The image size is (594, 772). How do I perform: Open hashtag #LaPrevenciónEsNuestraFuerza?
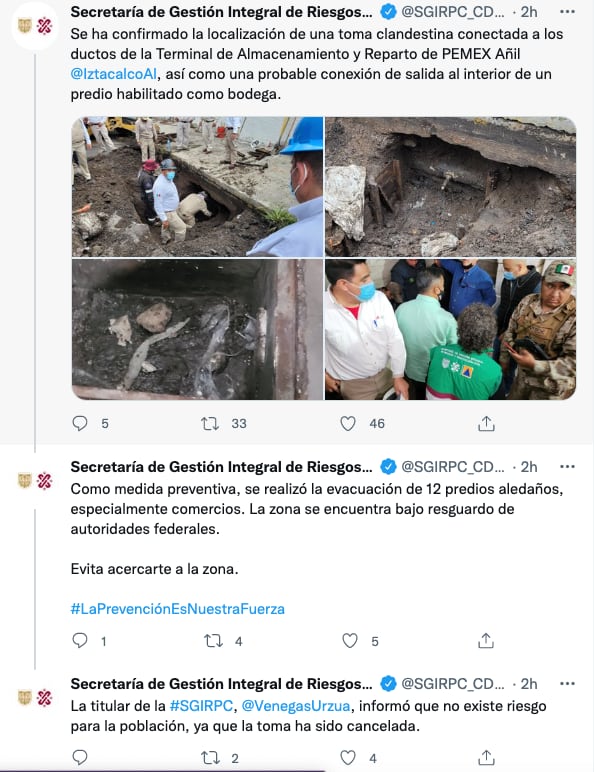[178, 609]
